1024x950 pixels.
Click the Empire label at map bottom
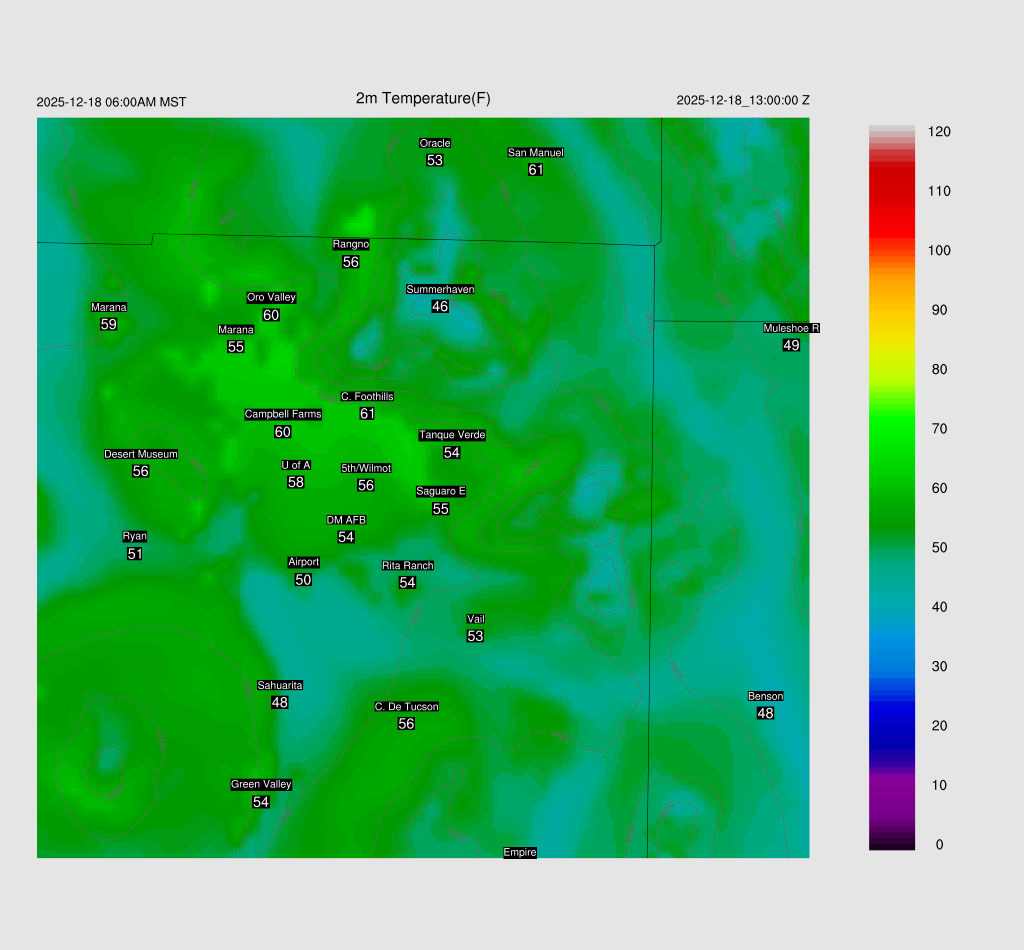point(520,852)
